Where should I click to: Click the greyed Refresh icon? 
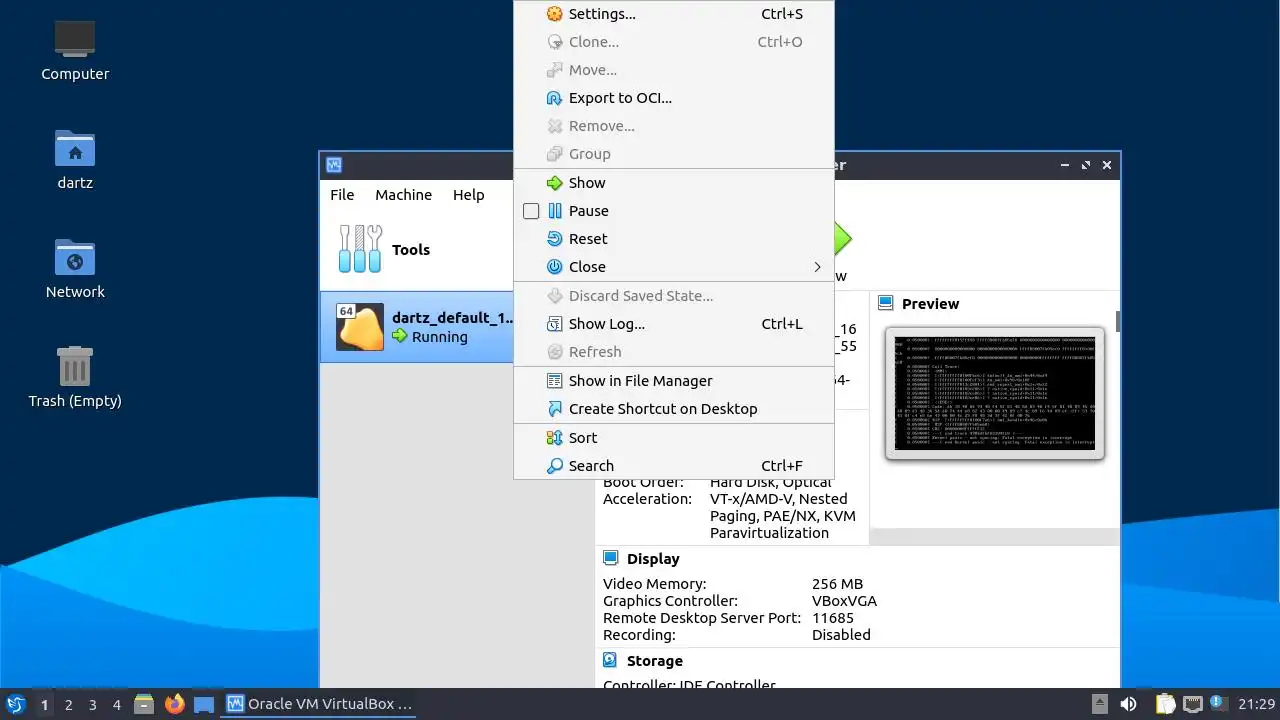click(x=554, y=352)
